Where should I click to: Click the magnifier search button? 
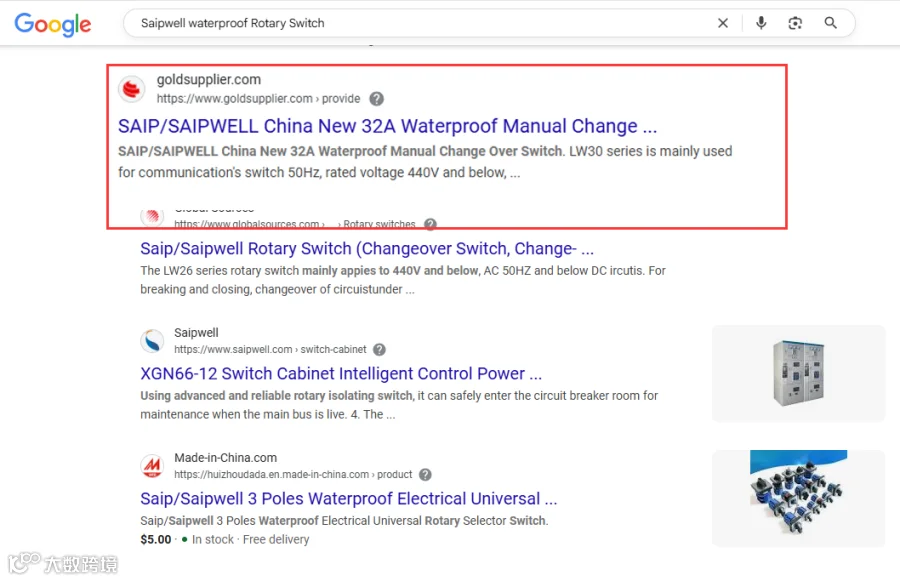[831, 23]
